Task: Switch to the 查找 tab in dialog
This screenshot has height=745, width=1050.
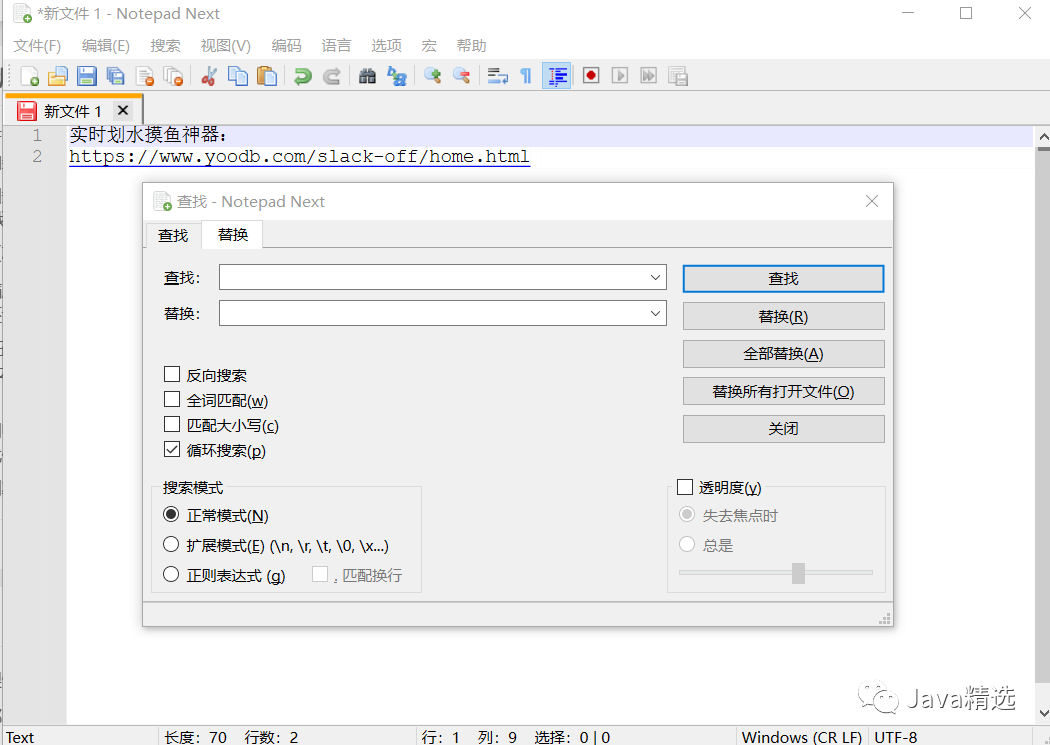Action: (173, 236)
